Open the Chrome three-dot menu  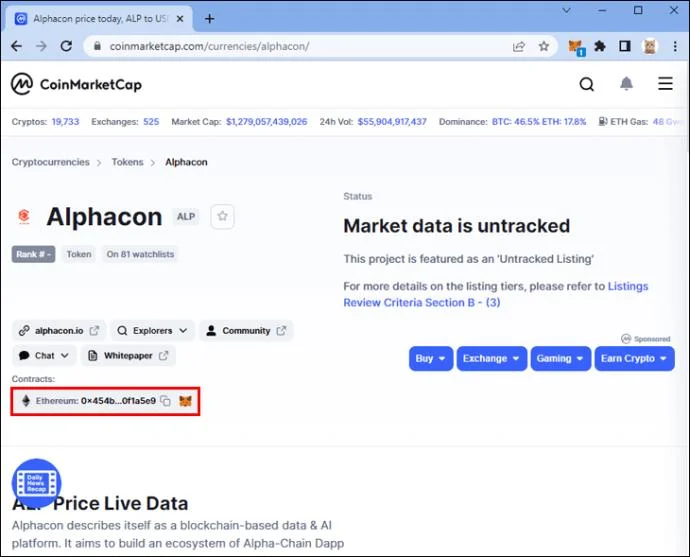point(675,46)
